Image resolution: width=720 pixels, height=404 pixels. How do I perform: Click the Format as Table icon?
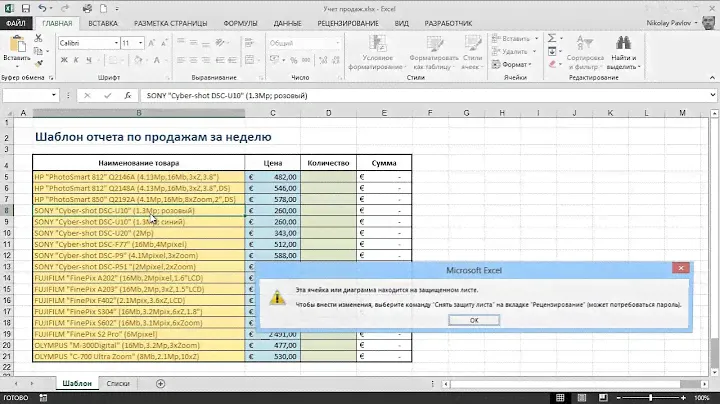coord(433,45)
